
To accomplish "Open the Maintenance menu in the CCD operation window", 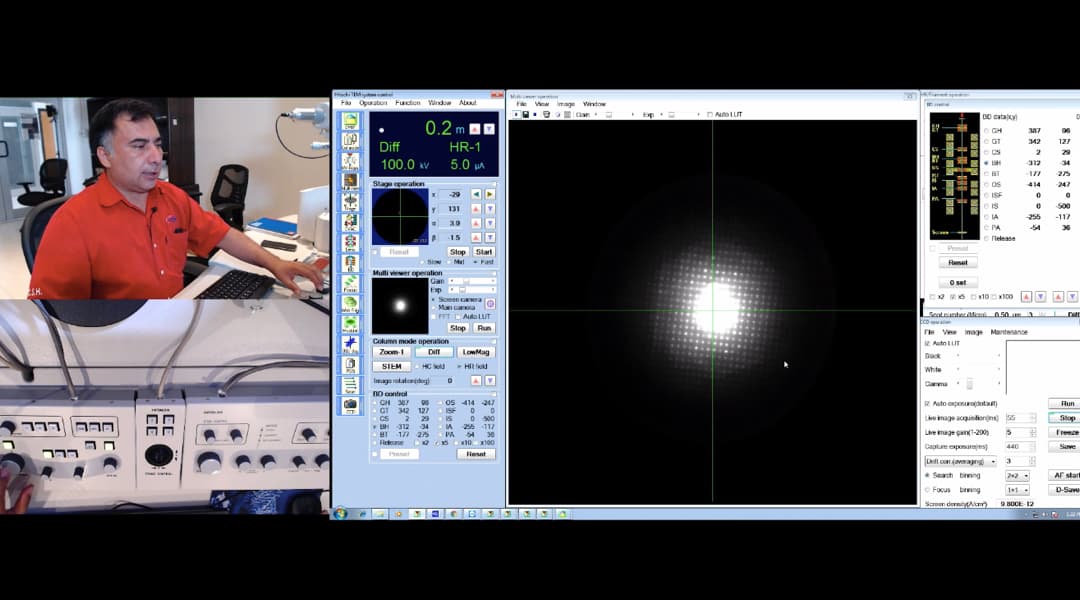I will click(x=1008, y=332).
